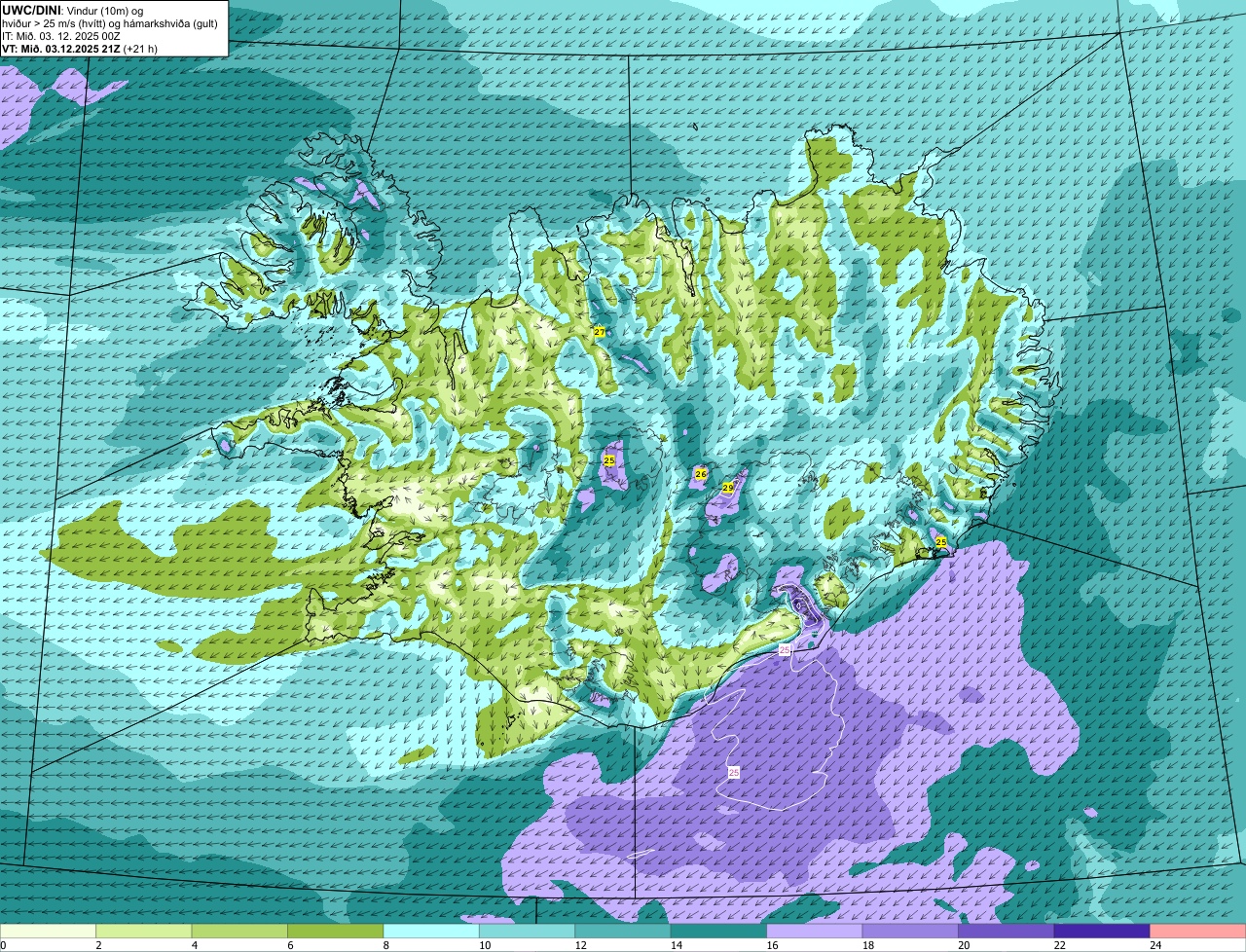Click the 'IT: Mið. 03. 12. 2025 00Z' line
Screen dimensions: 1246x952
pyautogui.click(x=61, y=36)
